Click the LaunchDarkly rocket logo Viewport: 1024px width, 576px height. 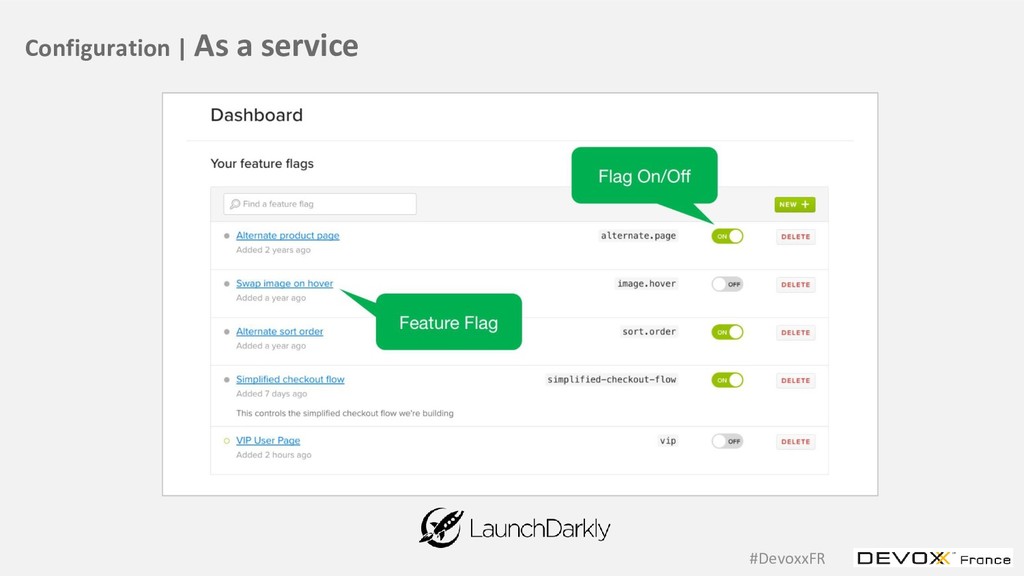[441, 528]
